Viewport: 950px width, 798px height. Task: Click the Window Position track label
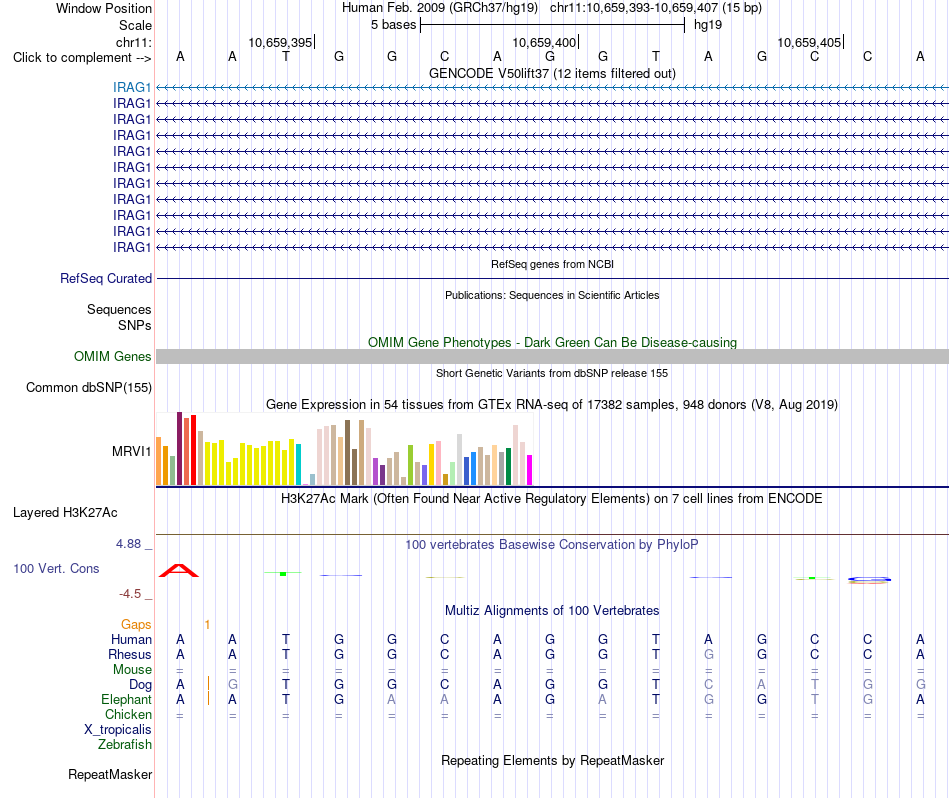pyautogui.click(x=104, y=8)
